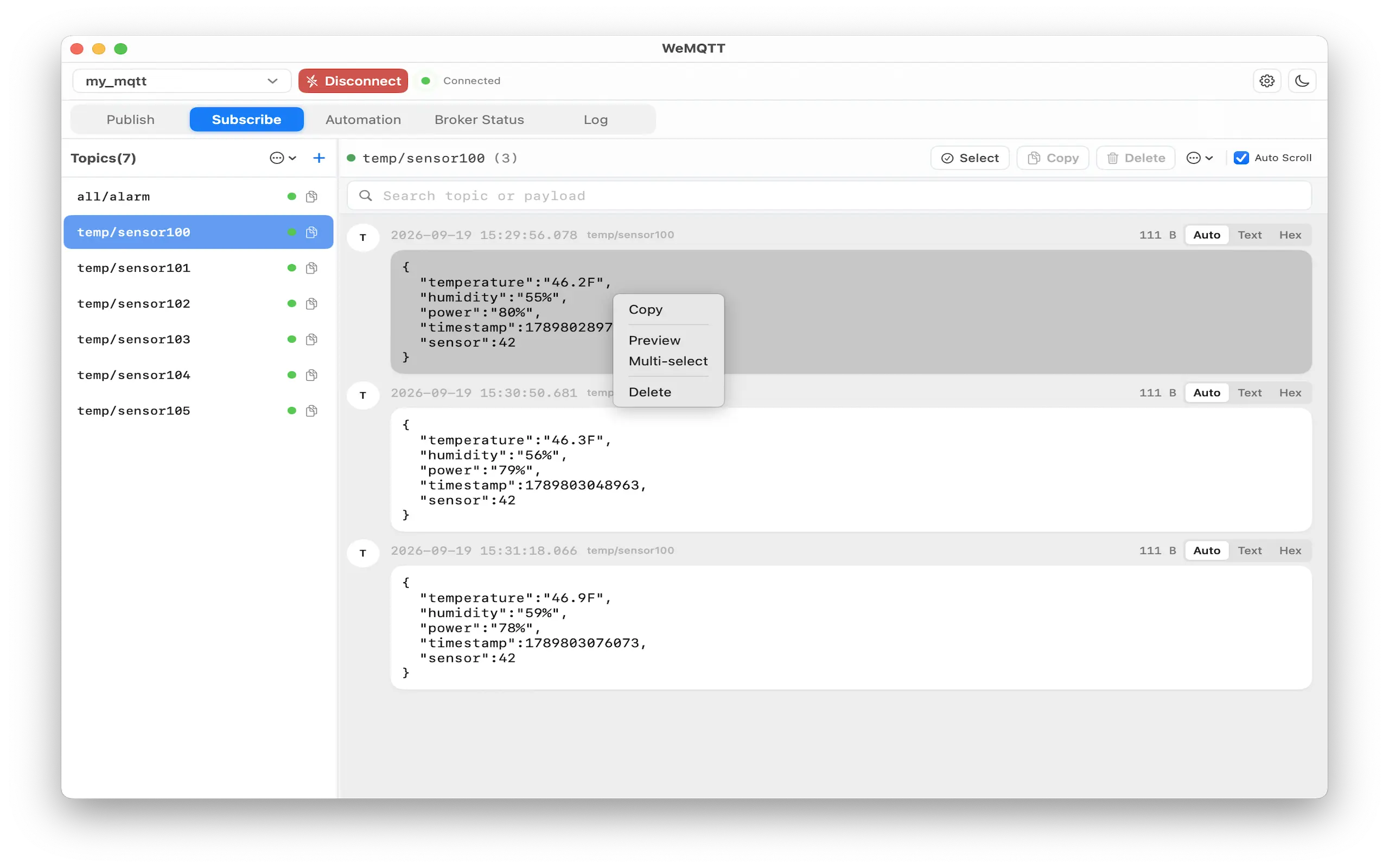Set 15:31:18 message view to Text

point(1249,551)
